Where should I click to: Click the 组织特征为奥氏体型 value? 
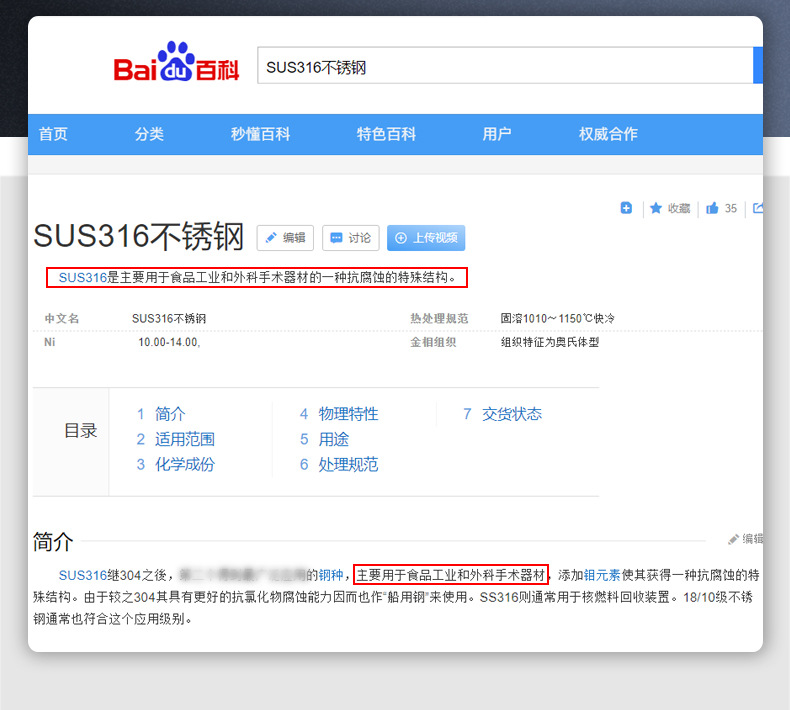coord(550,342)
